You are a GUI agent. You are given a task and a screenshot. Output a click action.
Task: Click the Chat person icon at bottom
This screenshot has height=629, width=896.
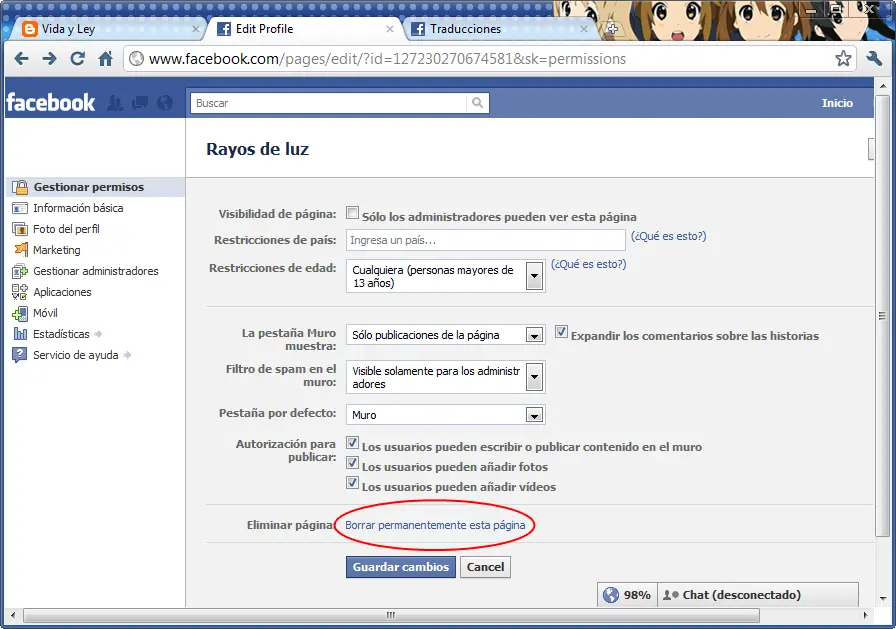click(x=670, y=595)
